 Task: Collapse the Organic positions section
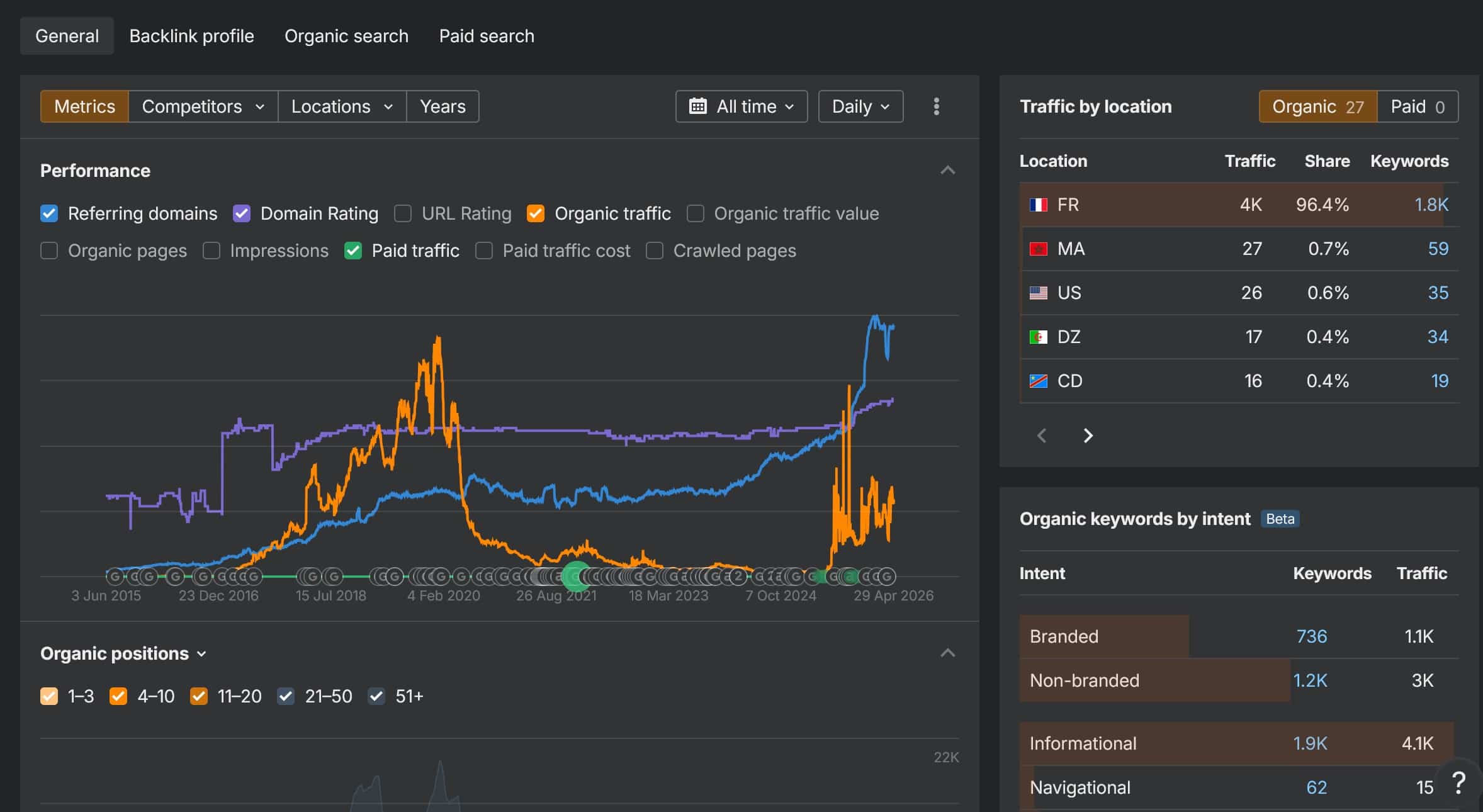point(947,653)
